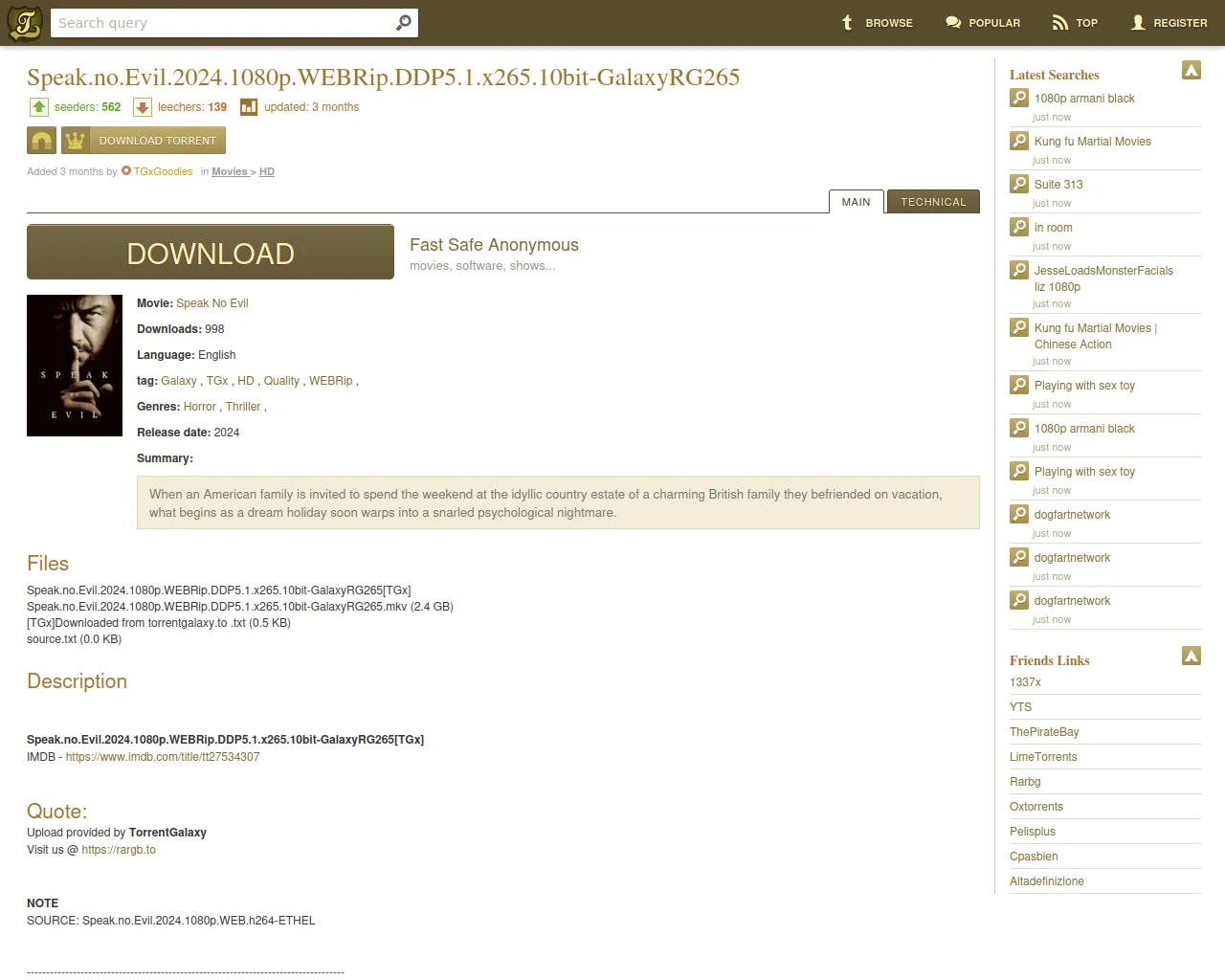The width and height of the screenshot is (1225, 980).
Task: Open the YTS friend link
Action: pyautogui.click(x=1021, y=707)
